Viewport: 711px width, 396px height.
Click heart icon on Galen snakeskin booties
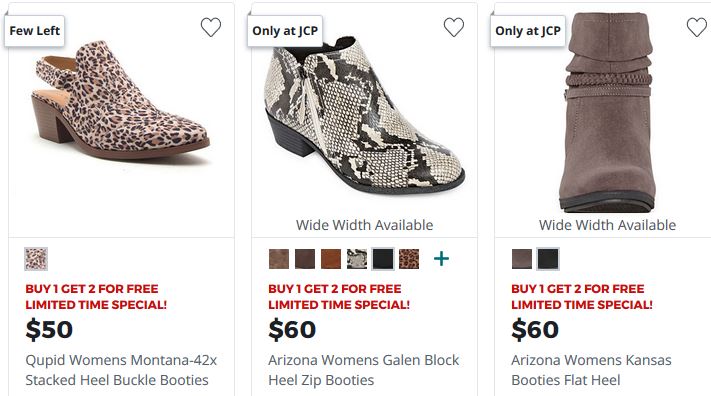pos(454,27)
